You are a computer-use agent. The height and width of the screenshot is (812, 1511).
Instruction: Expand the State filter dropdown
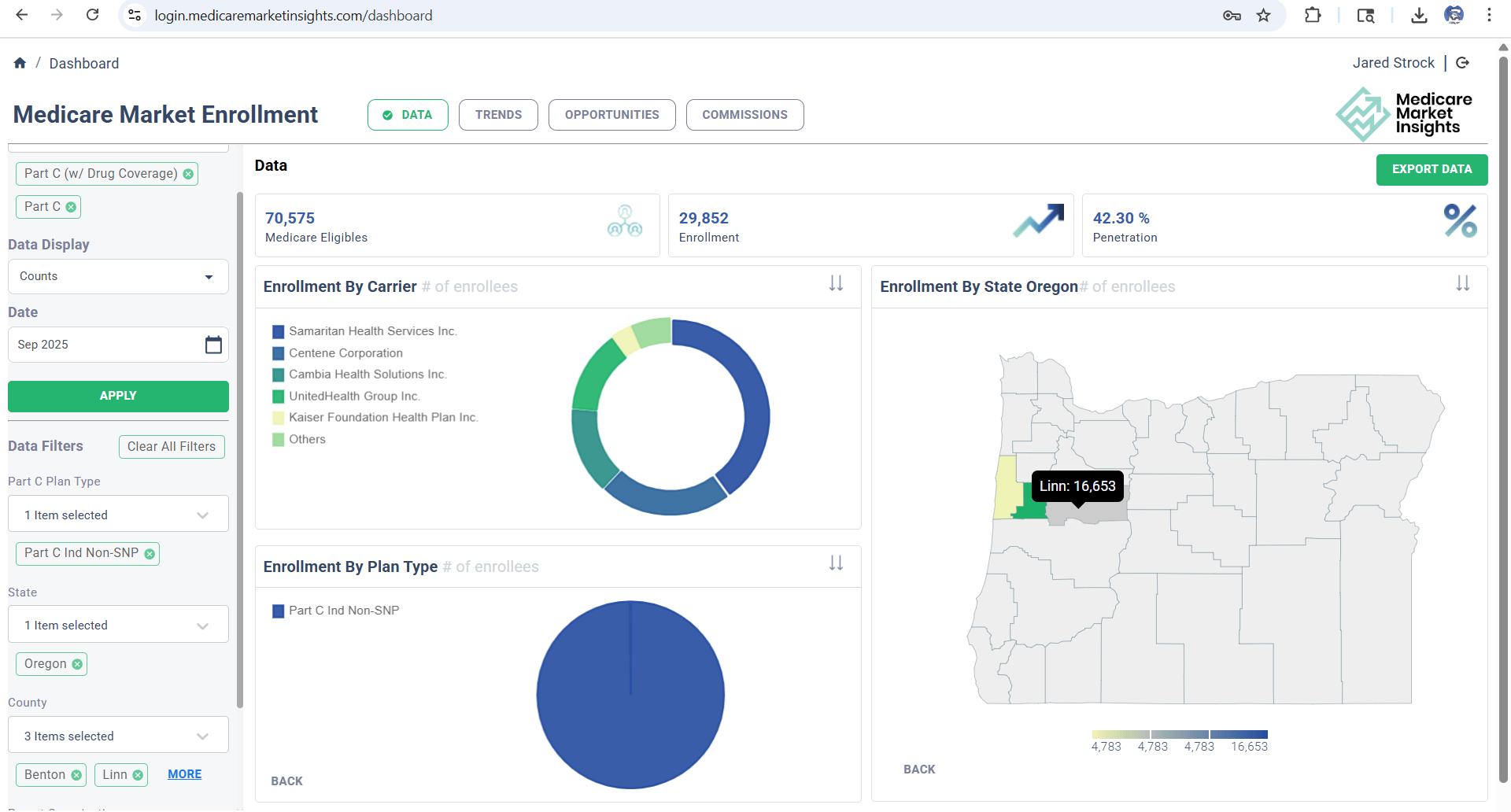[x=118, y=626]
